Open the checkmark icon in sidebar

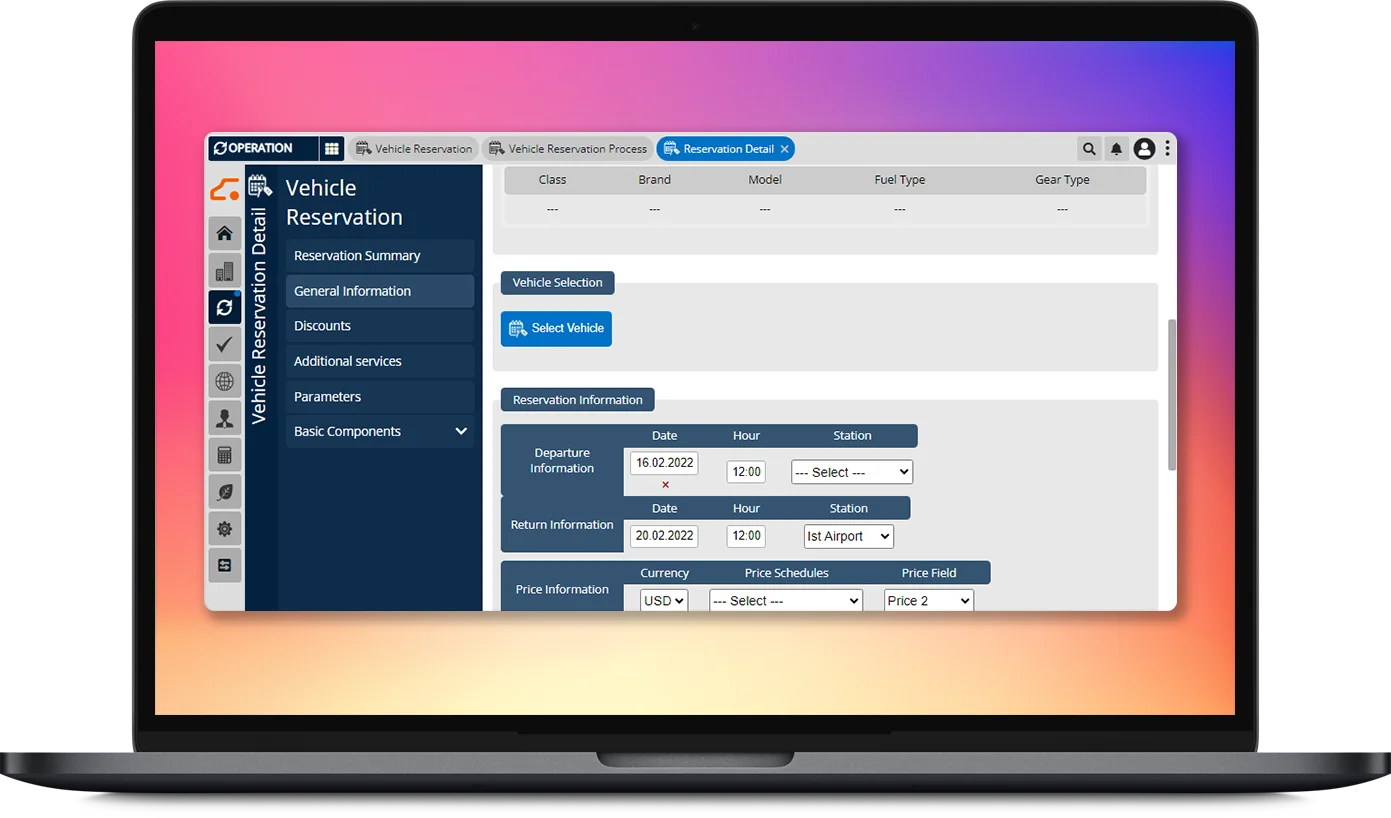224,344
